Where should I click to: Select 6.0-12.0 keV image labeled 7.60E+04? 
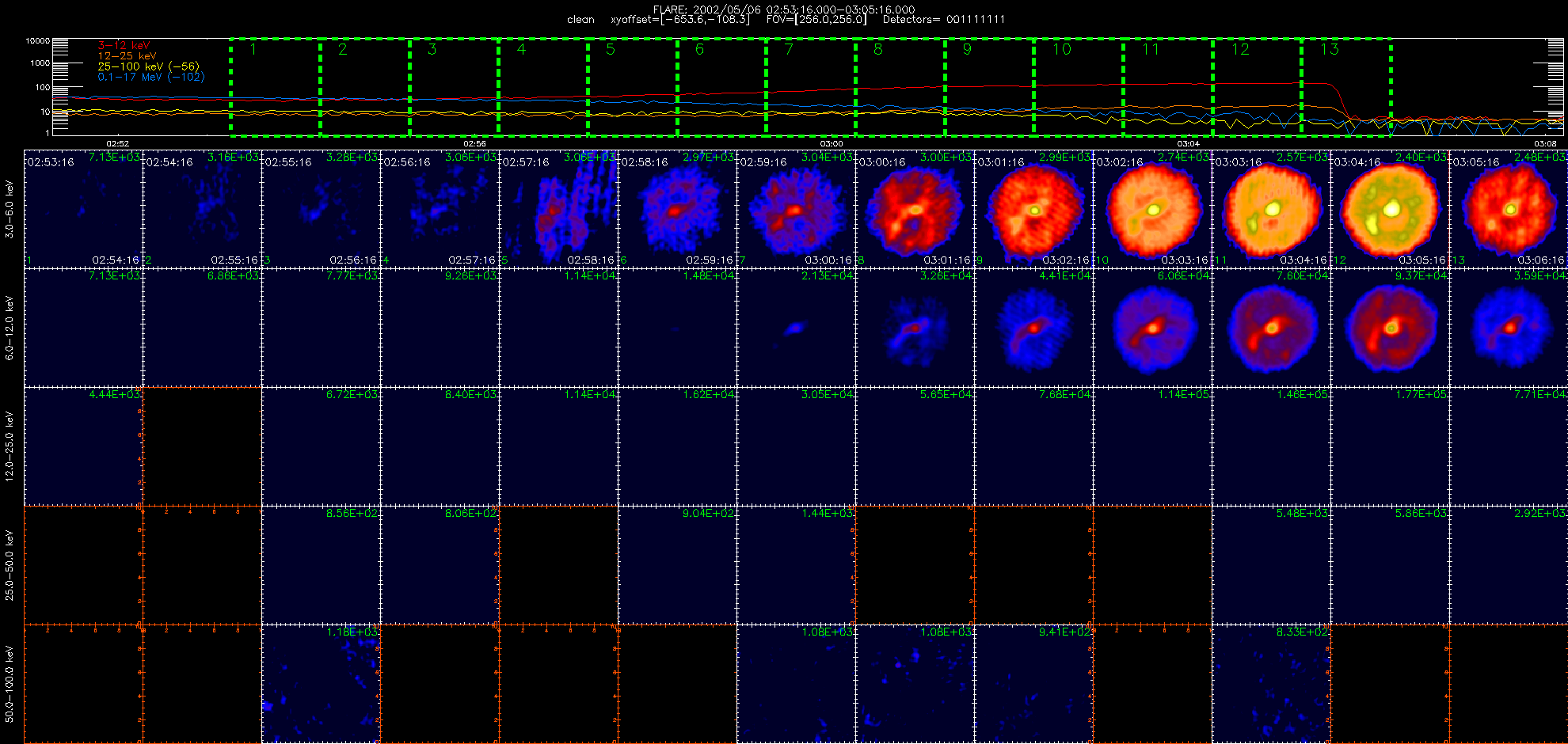click(x=1271, y=328)
